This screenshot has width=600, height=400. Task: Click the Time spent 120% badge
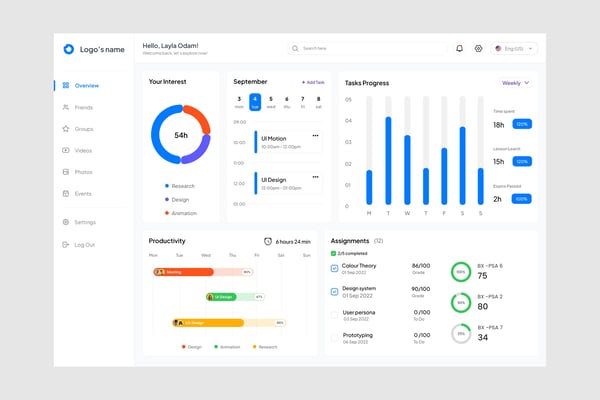click(522, 124)
